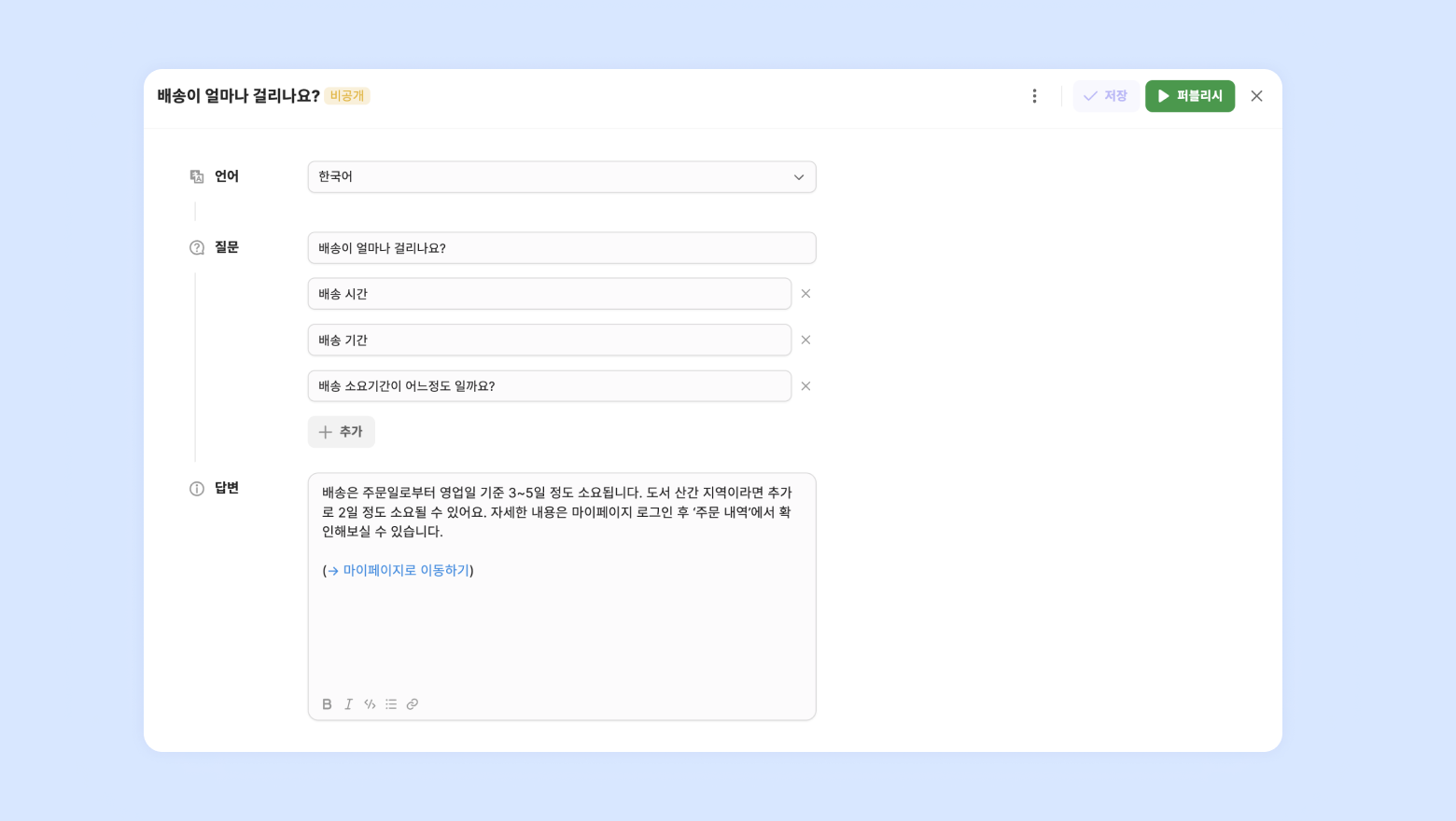Screen dimensions: 1456x821
Task: Close the FAQ editor dialog
Action: (1256, 96)
